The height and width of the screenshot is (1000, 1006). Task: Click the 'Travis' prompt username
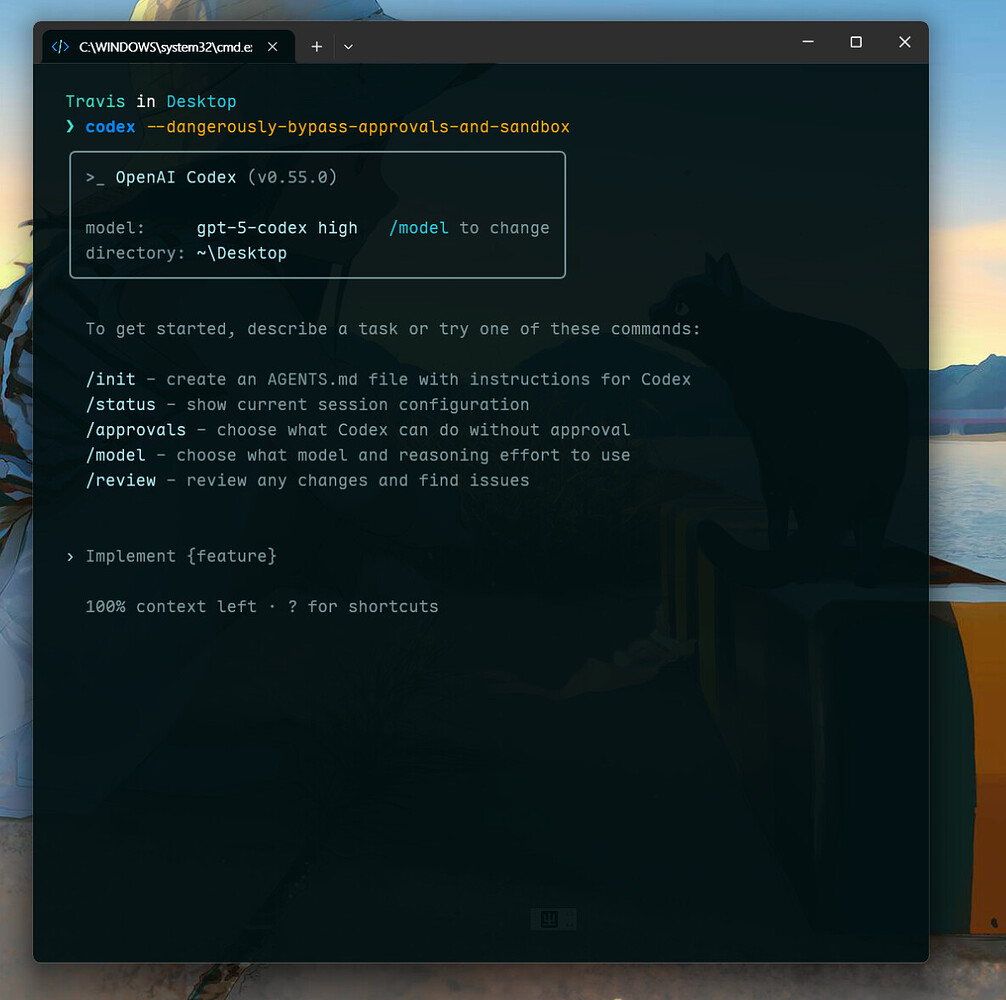[96, 102]
